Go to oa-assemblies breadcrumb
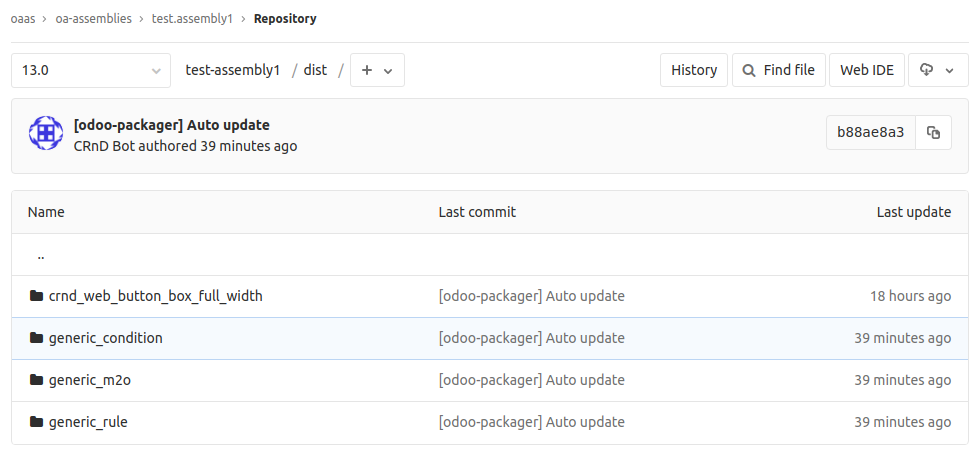This screenshot has height=454, width=976. (93, 19)
